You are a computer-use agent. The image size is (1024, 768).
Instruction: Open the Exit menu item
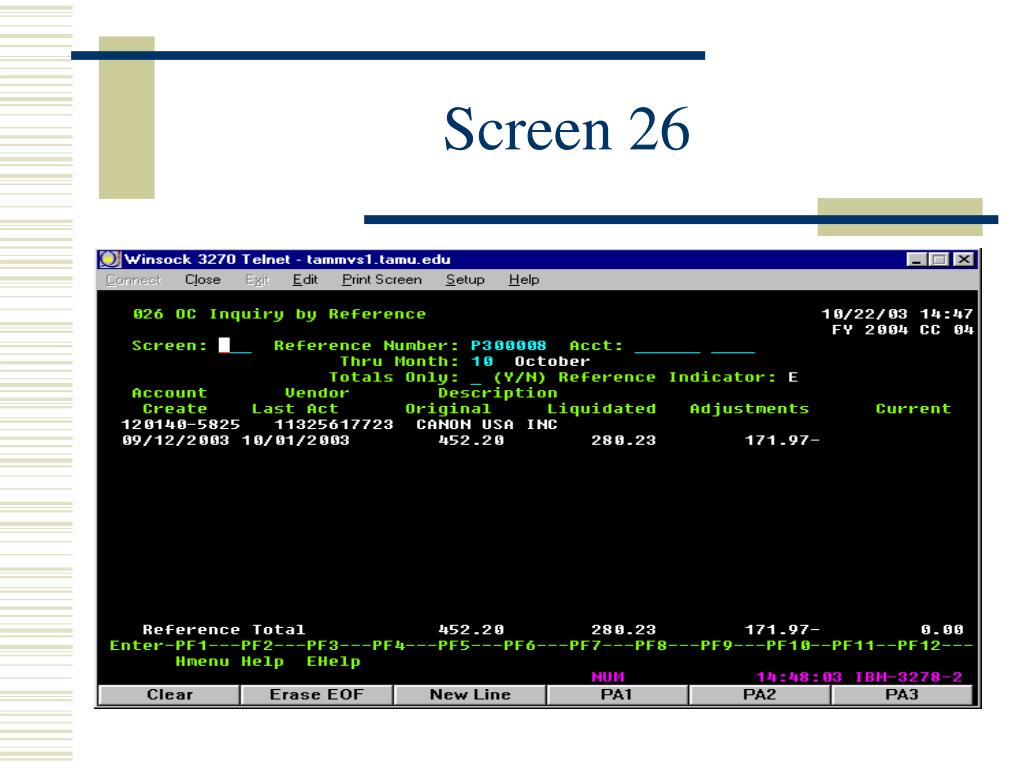257,280
